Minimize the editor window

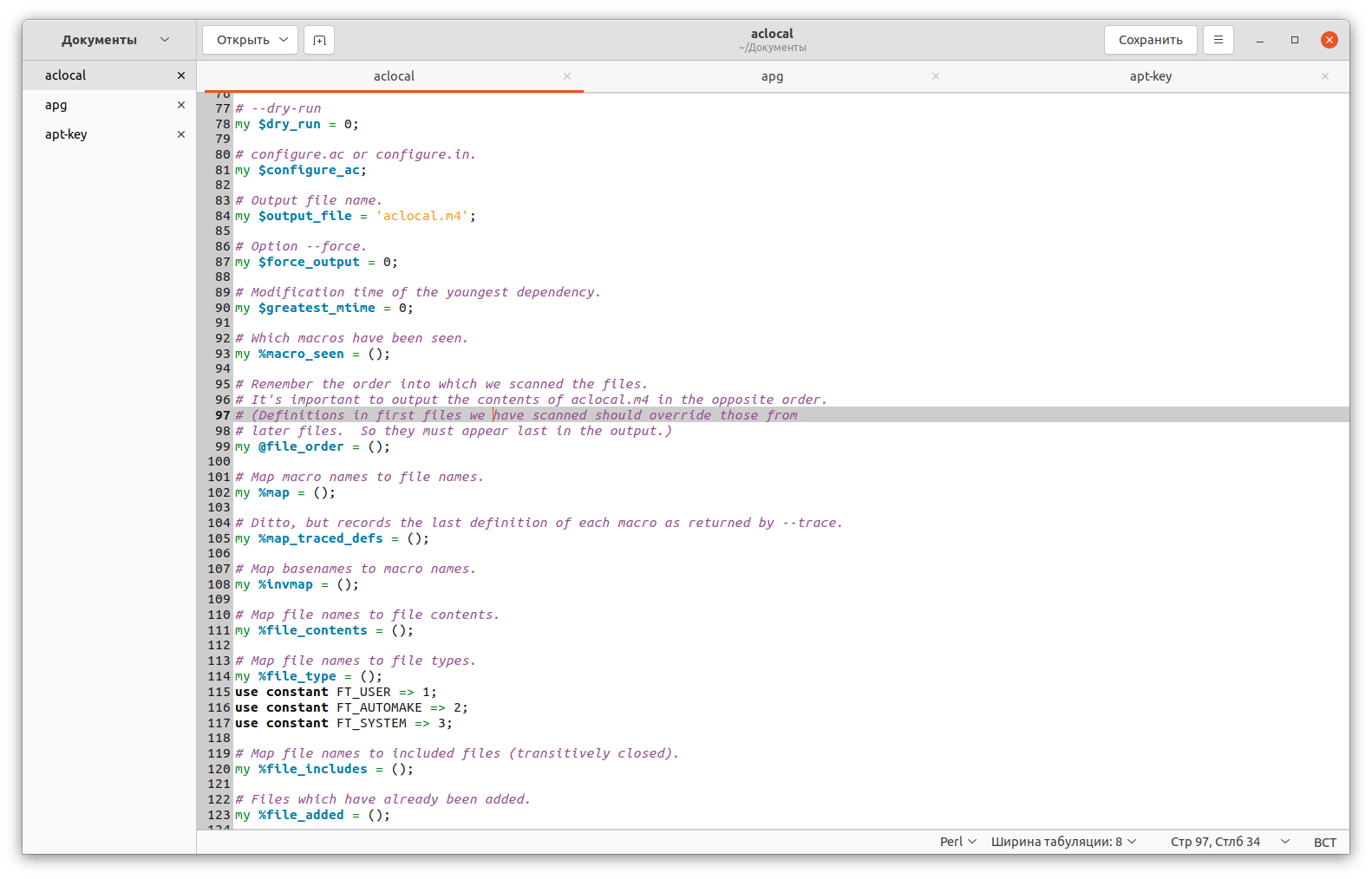point(1260,40)
